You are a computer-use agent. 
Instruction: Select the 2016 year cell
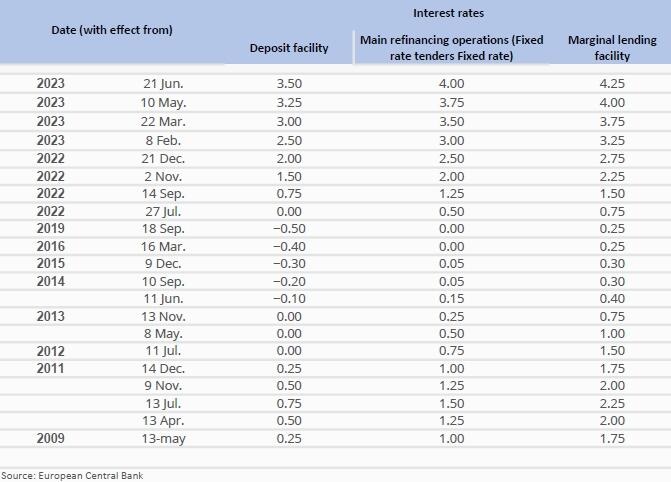(x=50, y=247)
